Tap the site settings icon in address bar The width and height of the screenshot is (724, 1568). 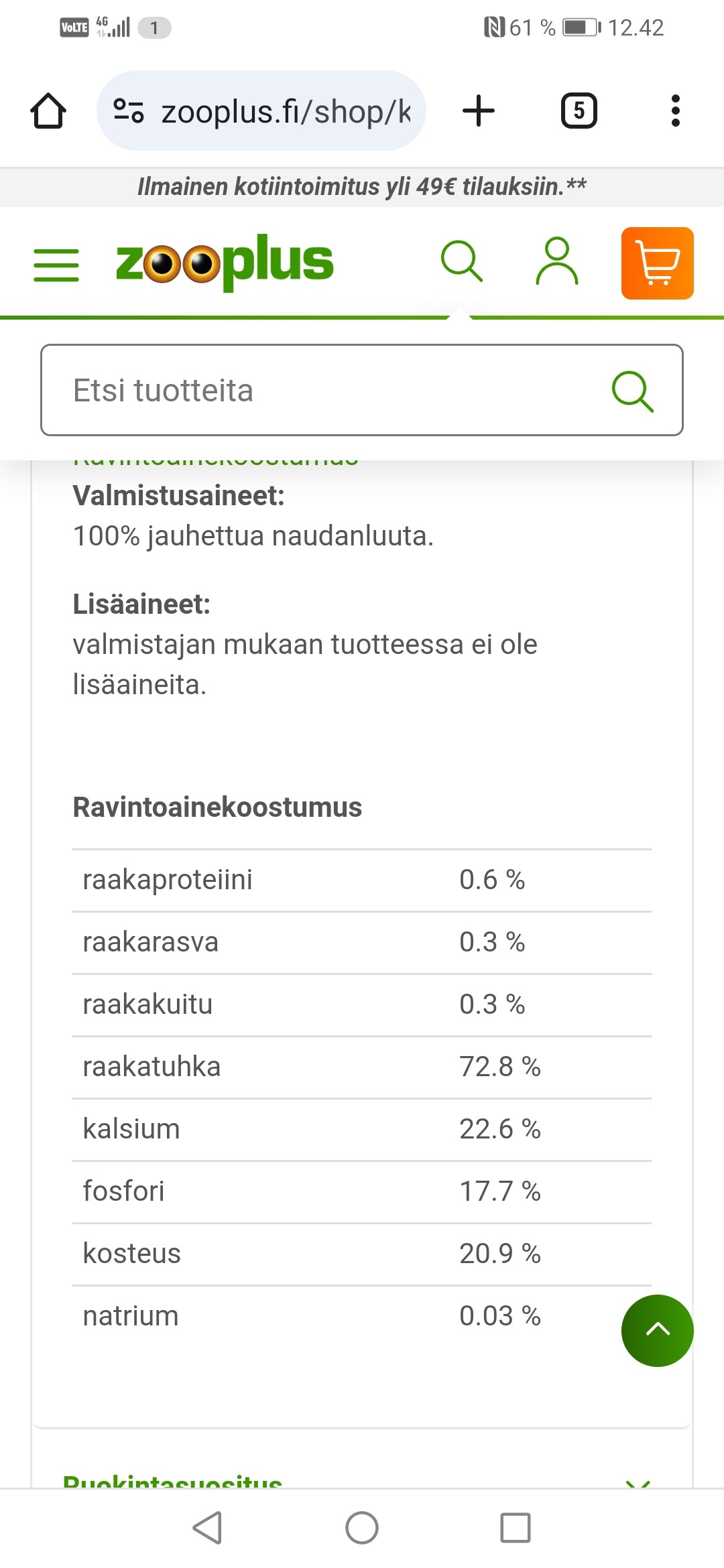tap(128, 111)
